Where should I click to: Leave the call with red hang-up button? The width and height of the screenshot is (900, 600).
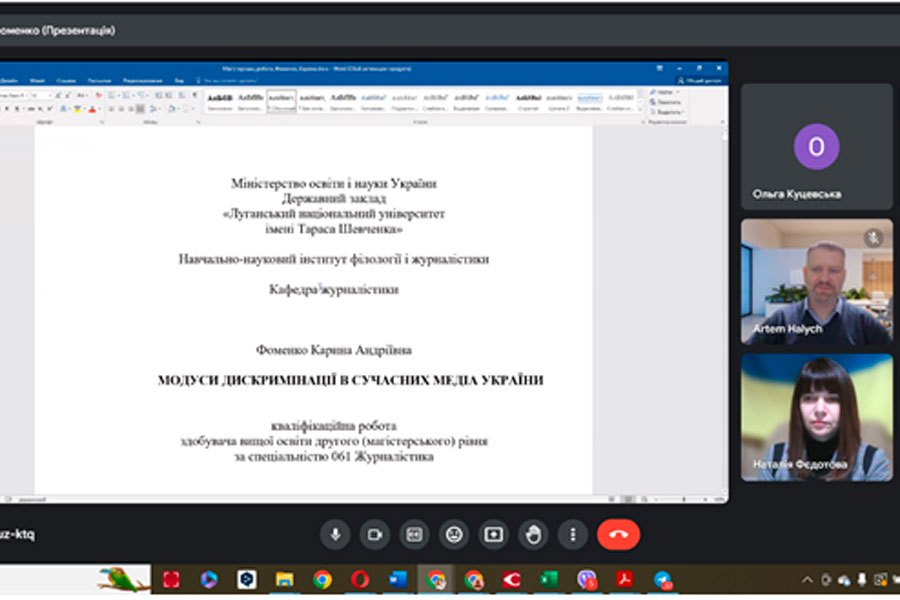619,535
